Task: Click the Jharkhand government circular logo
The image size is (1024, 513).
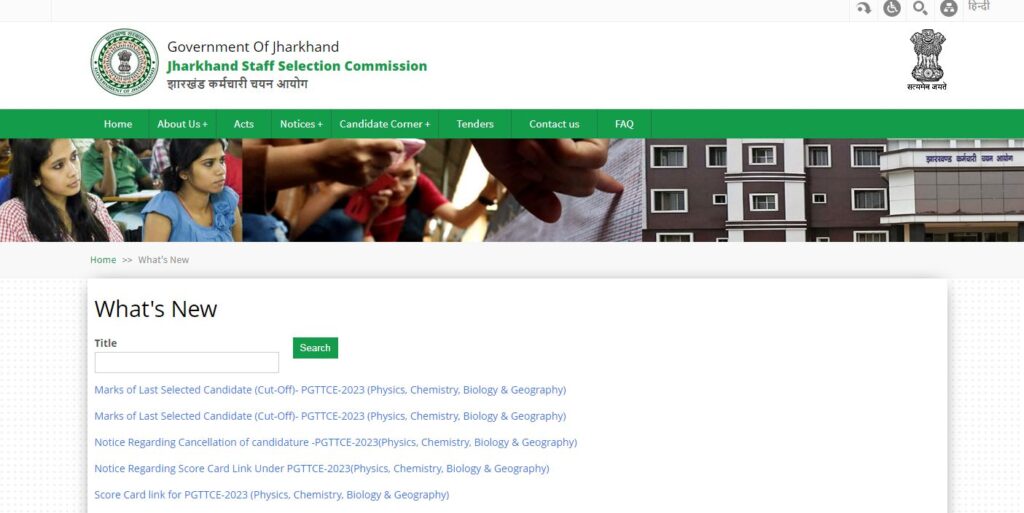Action: click(124, 62)
